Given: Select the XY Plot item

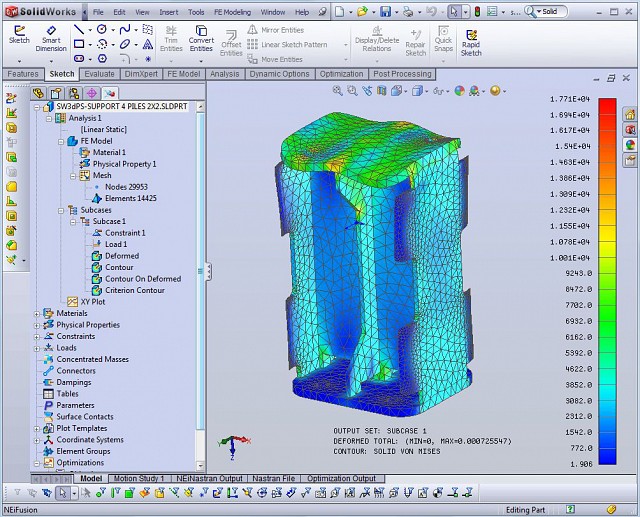Looking at the screenshot, I should click(93, 302).
